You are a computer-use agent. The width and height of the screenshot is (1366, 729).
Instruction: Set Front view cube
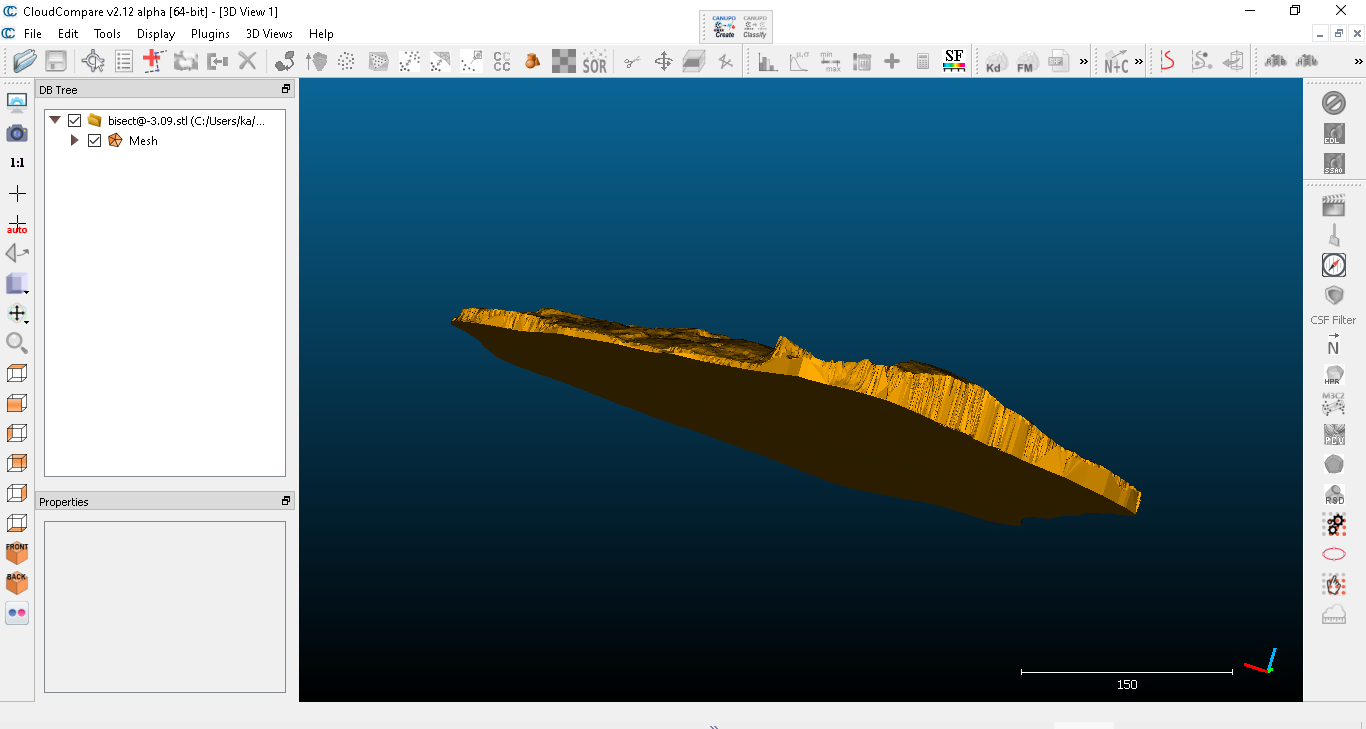pyautogui.click(x=17, y=553)
